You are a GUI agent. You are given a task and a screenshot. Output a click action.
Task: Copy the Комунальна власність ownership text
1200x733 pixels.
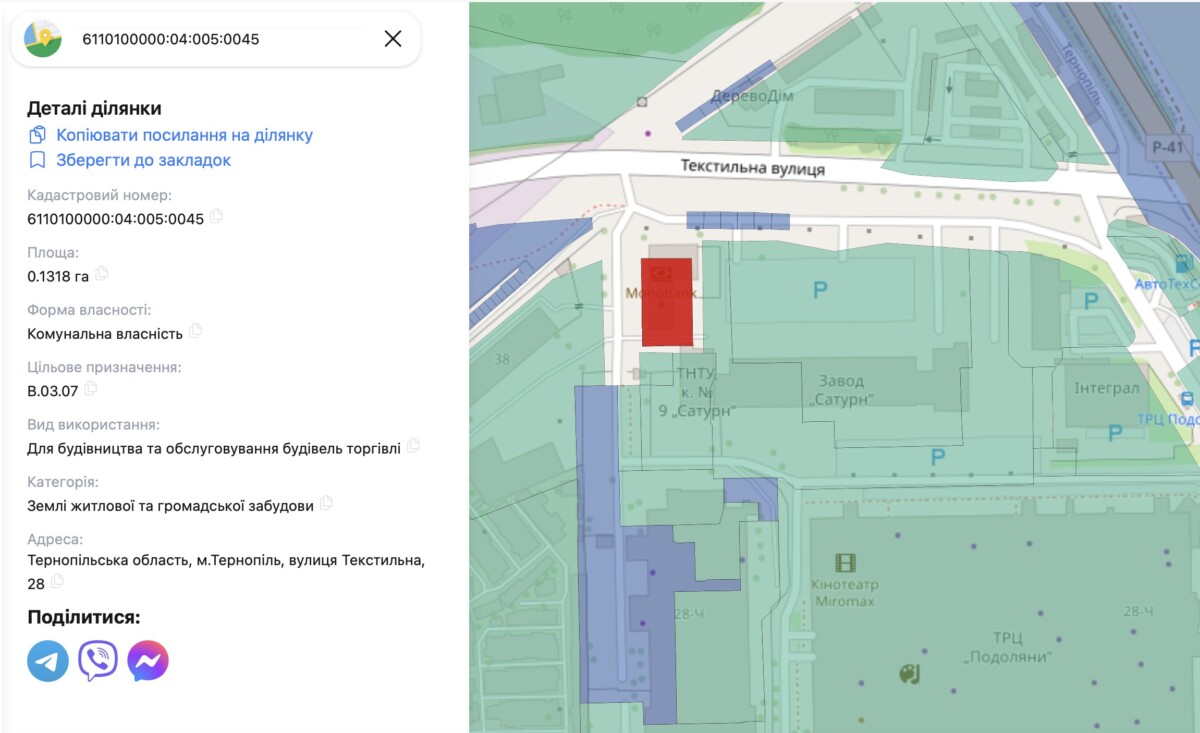tap(196, 331)
